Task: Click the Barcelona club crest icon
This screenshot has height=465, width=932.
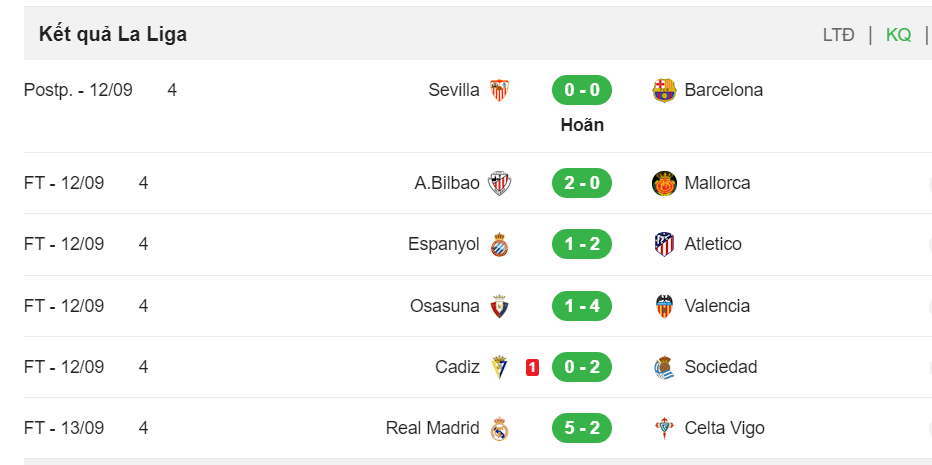Action: coord(664,90)
